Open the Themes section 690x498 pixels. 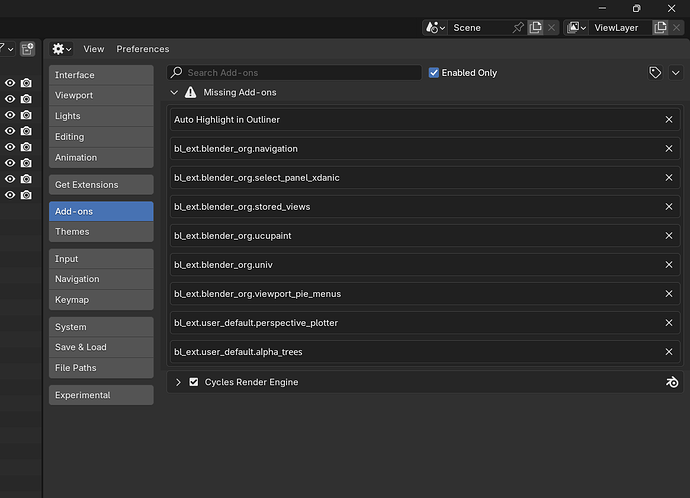pos(101,232)
